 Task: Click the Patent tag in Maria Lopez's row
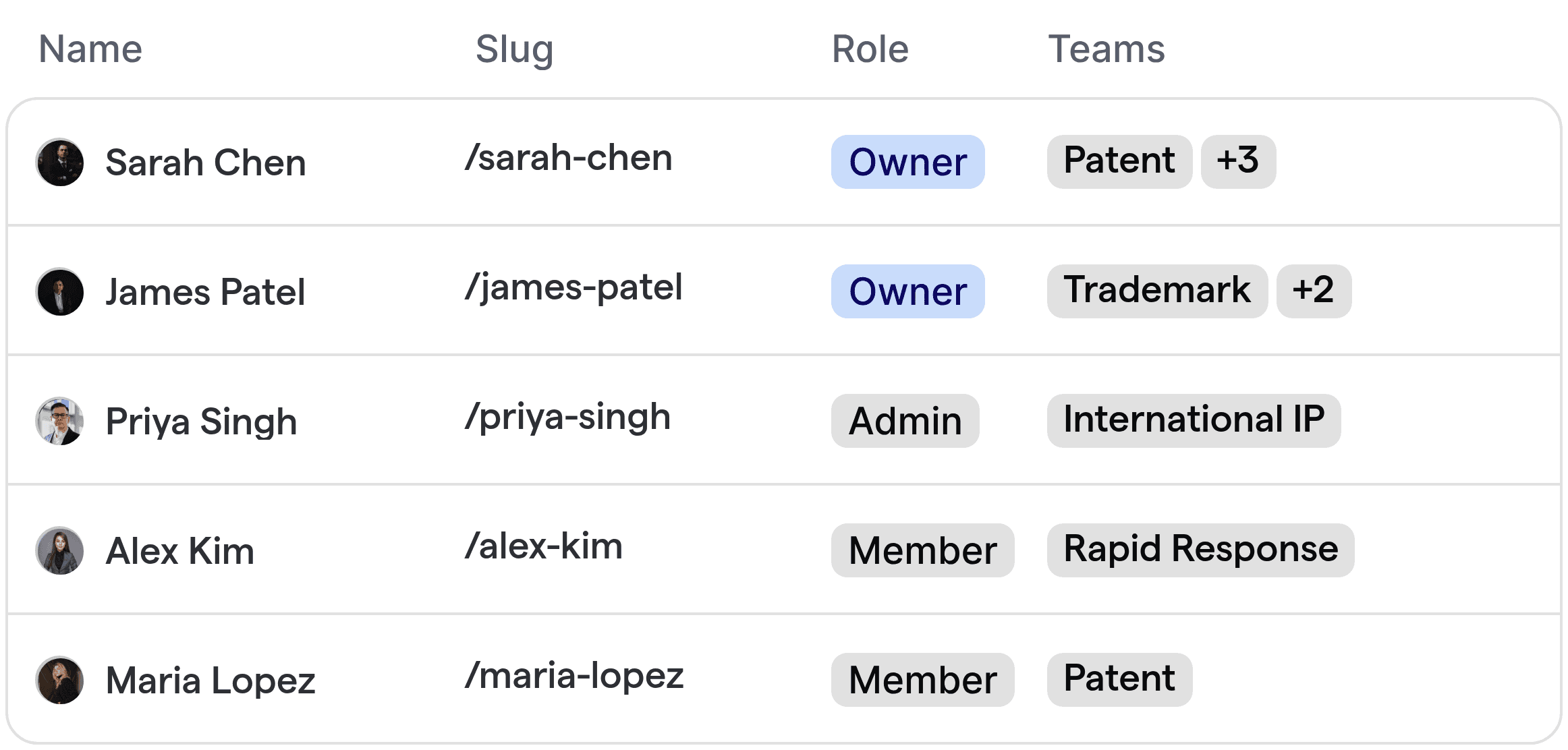coord(1118,679)
